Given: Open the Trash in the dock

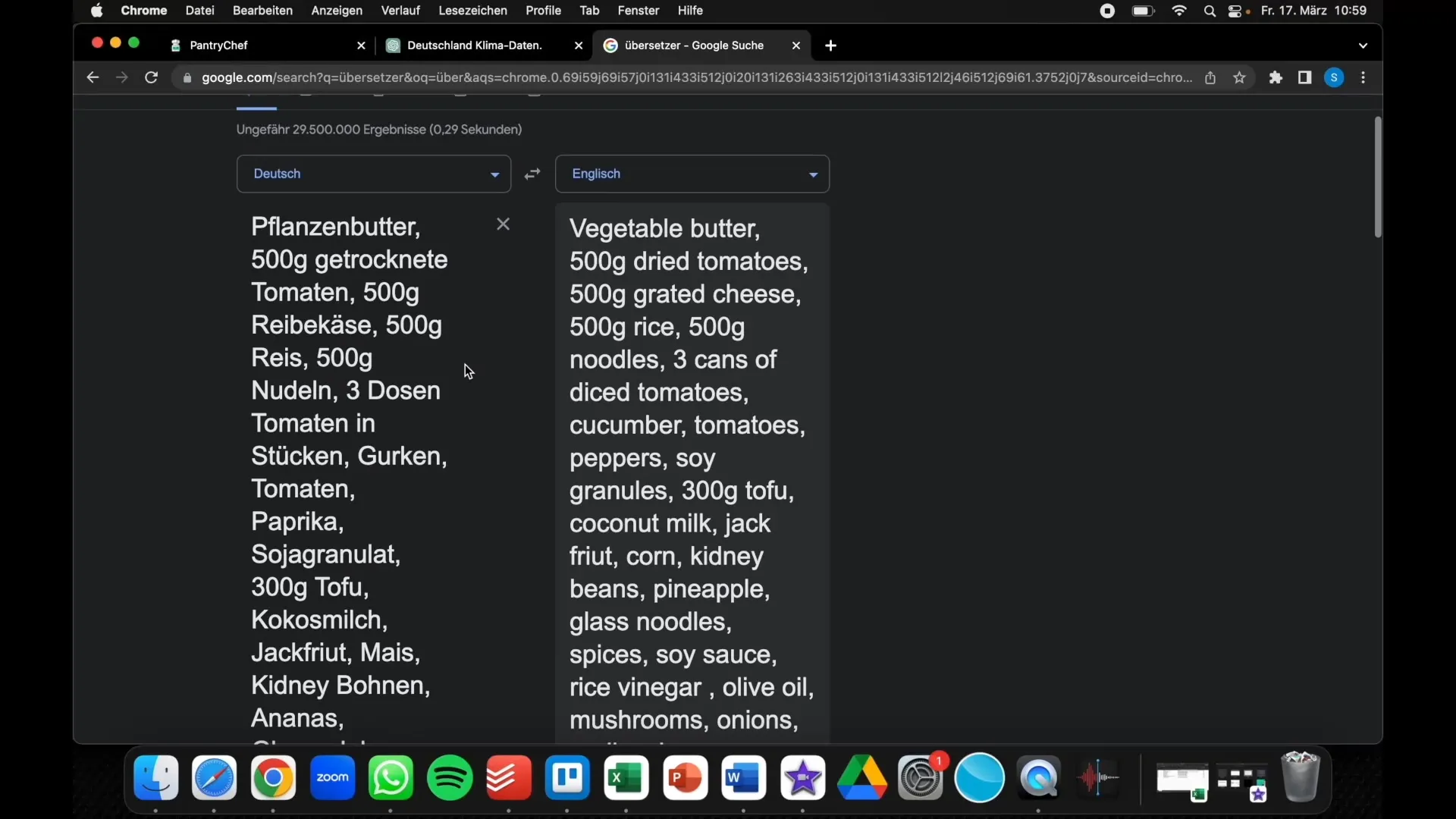Looking at the screenshot, I should 1301,777.
